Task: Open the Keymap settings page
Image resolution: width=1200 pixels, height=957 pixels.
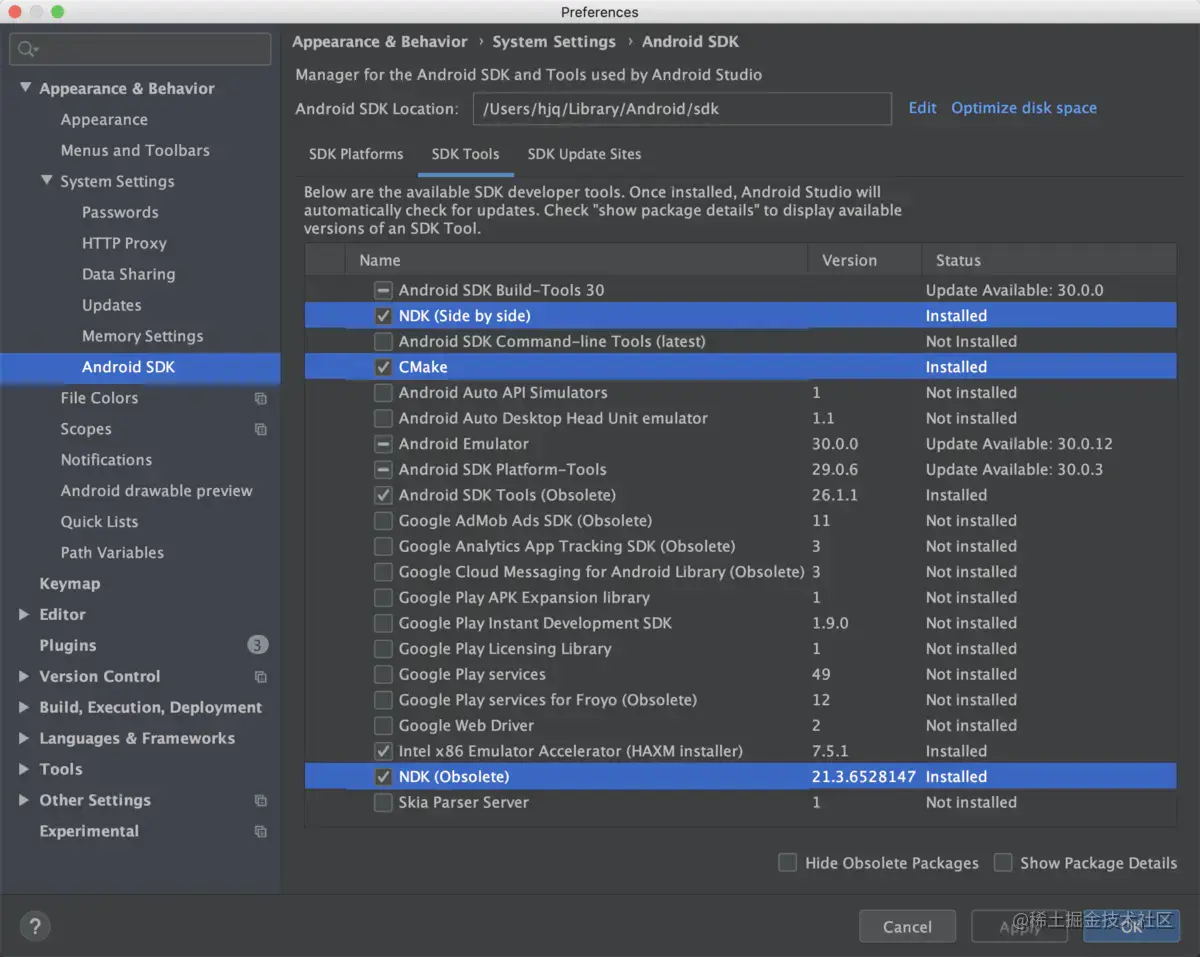Action: tap(69, 584)
